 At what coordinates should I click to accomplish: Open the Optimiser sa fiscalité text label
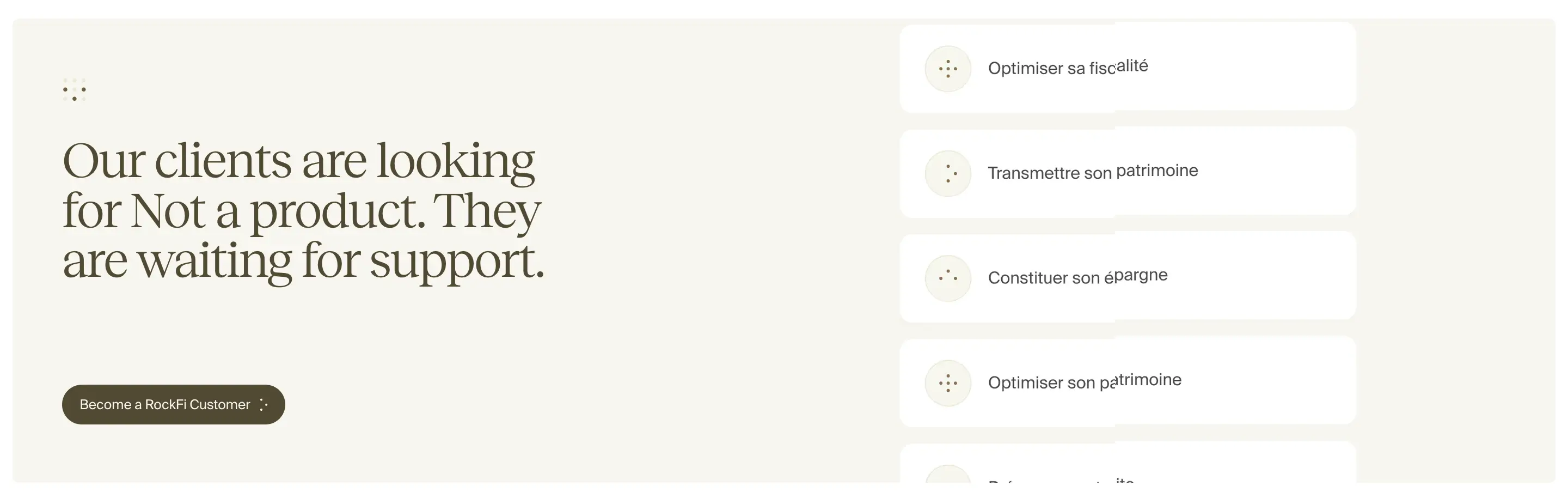pos(1068,68)
